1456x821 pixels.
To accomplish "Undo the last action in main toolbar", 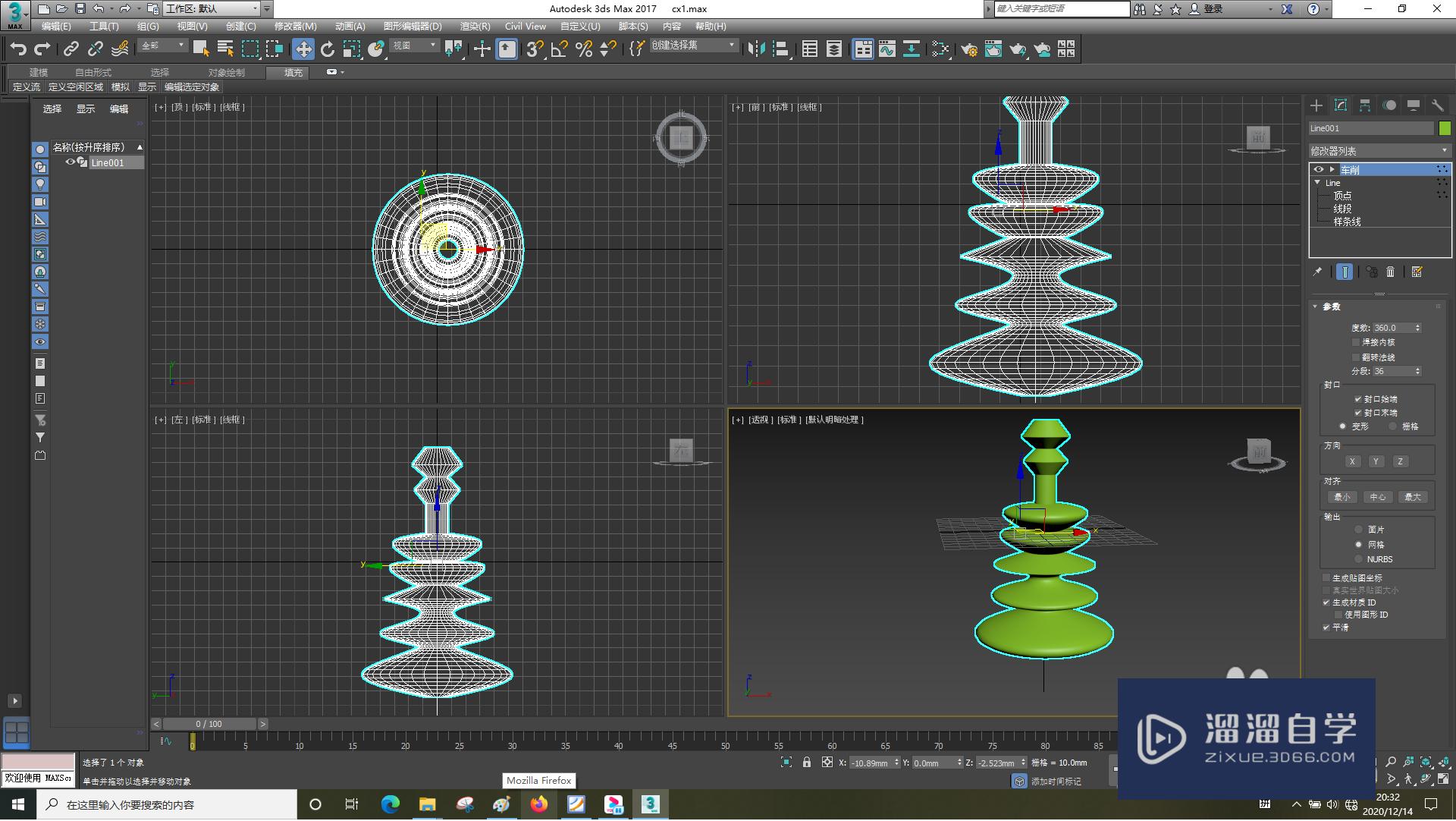I will 18,49.
